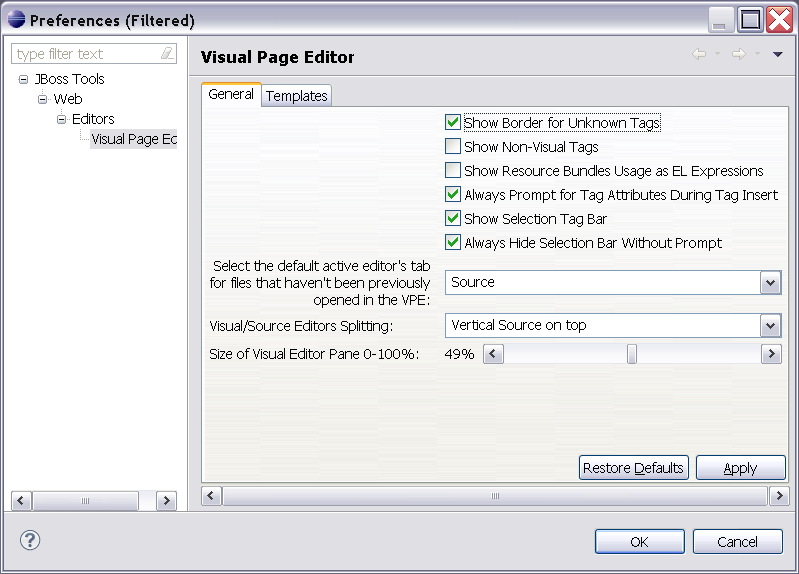The height and width of the screenshot is (574, 799).
Task: Switch to the Templates tab
Action: 297,96
